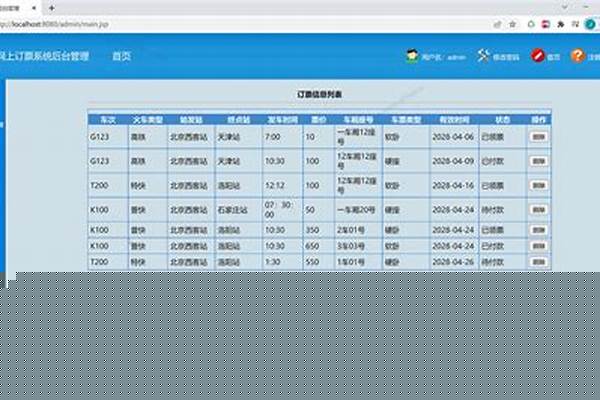This screenshot has height=400, width=600.
Task: Click the link beside the red circle icon
Action: tap(553, 57)
